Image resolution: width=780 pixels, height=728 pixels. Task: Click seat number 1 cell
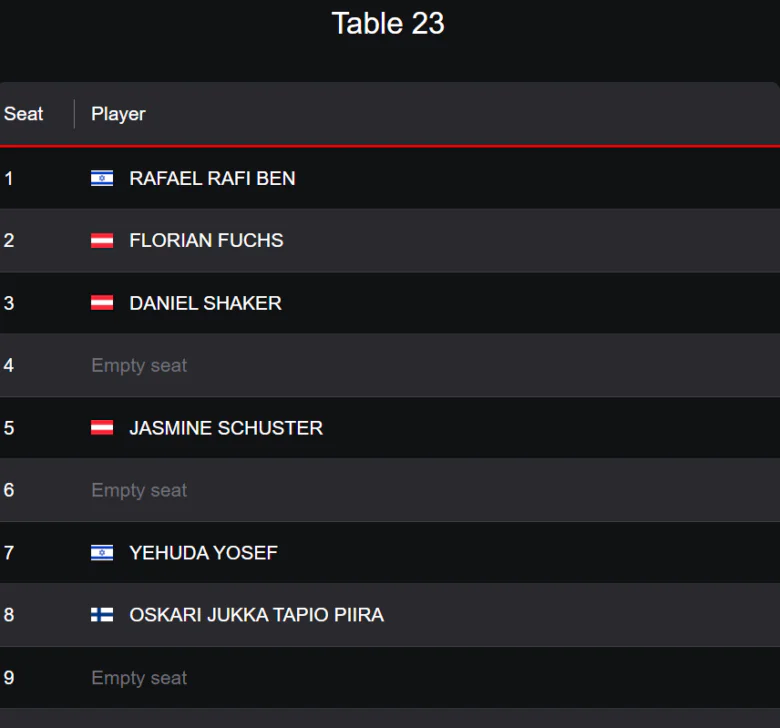coord(9,179)
